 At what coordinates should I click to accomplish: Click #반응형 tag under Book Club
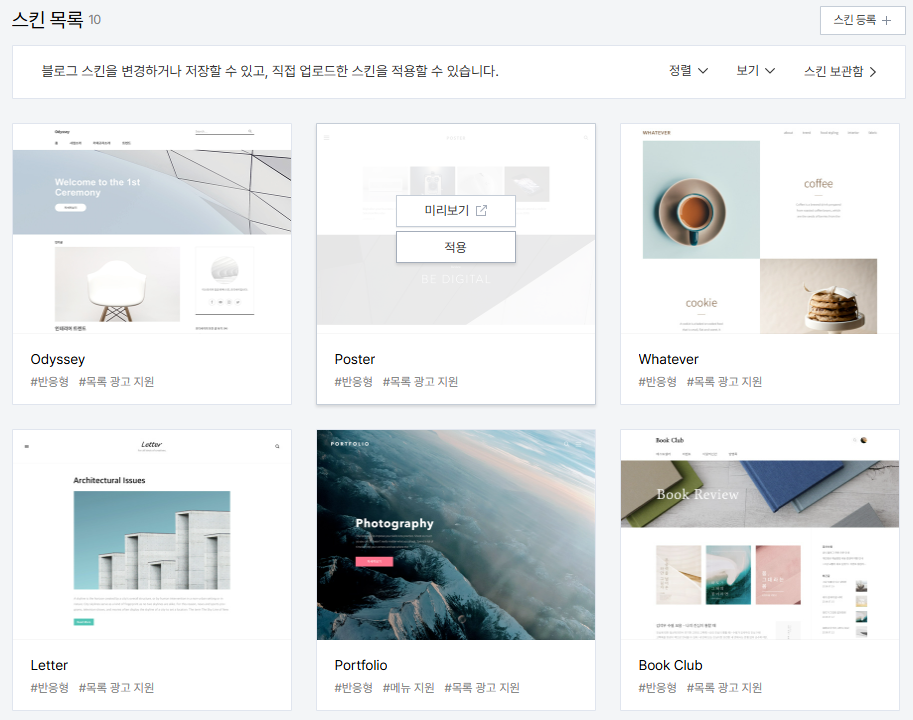(657, 688)
